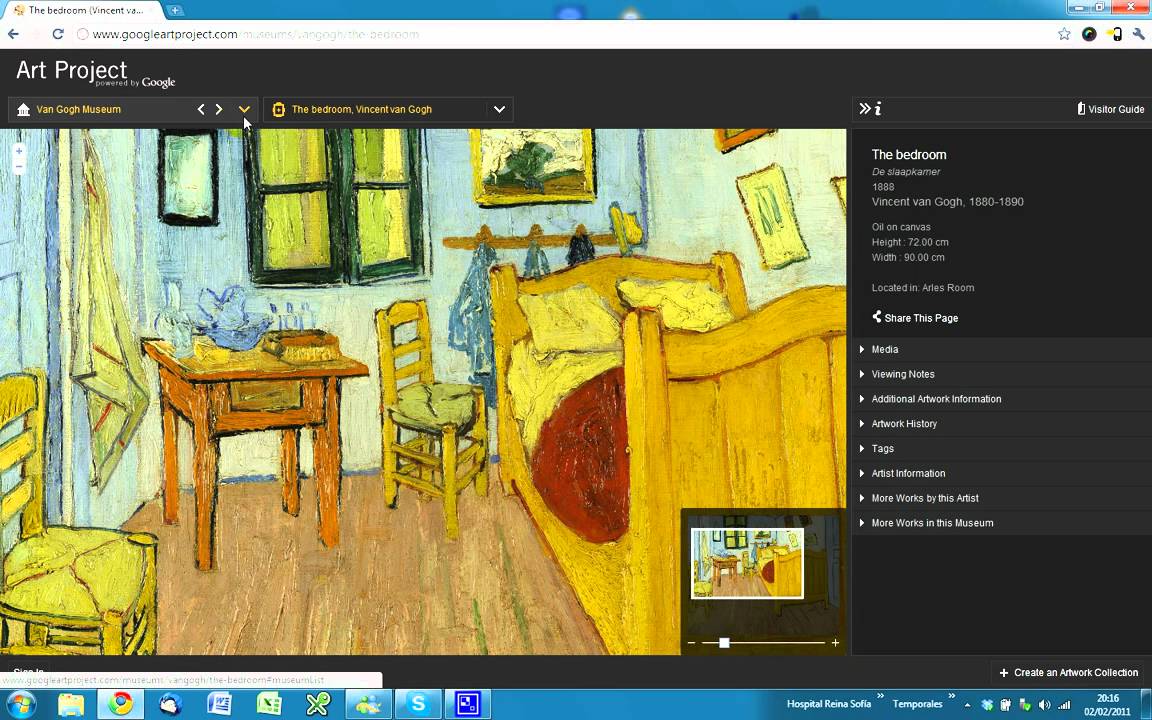The height and width of the screenshot is (720, 1152).
Task: Zoom in with the painting's plus button
Action: click(x=19, y=151)
